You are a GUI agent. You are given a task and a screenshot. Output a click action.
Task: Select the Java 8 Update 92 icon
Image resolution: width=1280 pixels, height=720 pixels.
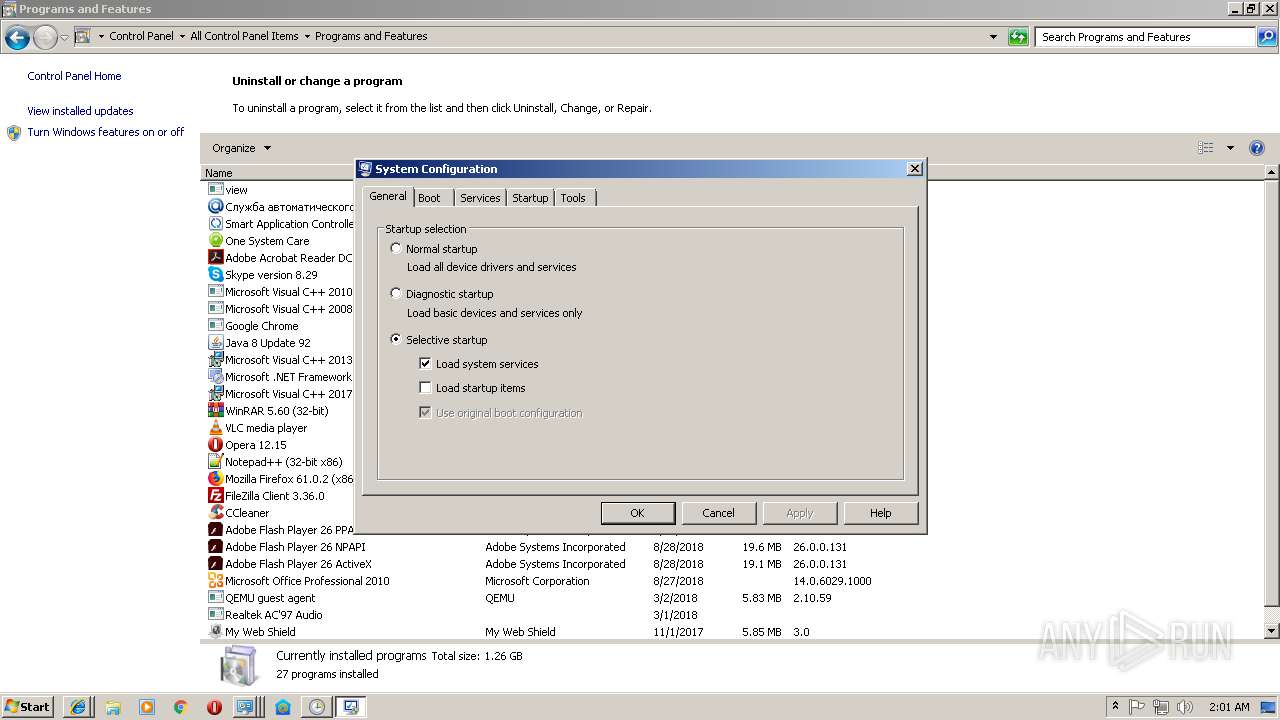click(215, 343)
